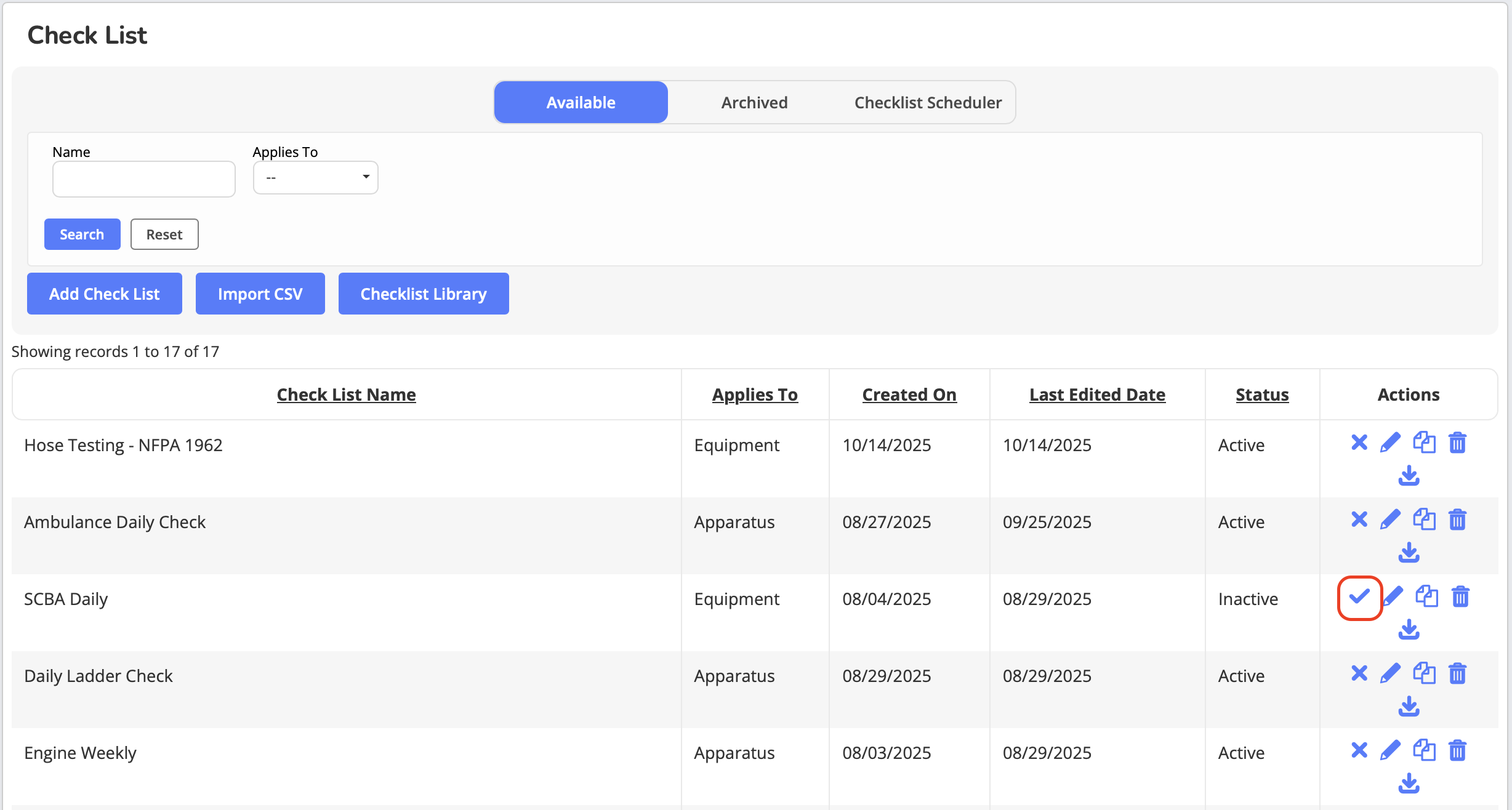This screenshot has height=810, width=1512.
Task: Click the Add Check List button
Action: click(x=105, y=294)
